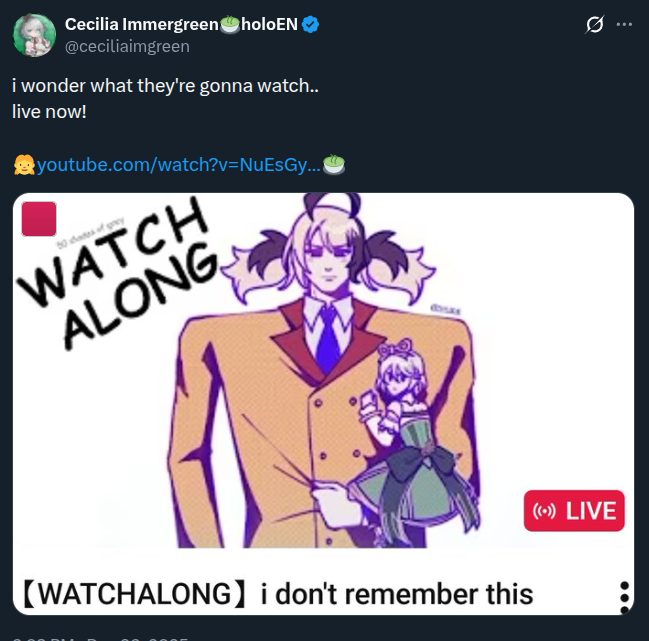Click the red LIVE badge

point(574,511)
